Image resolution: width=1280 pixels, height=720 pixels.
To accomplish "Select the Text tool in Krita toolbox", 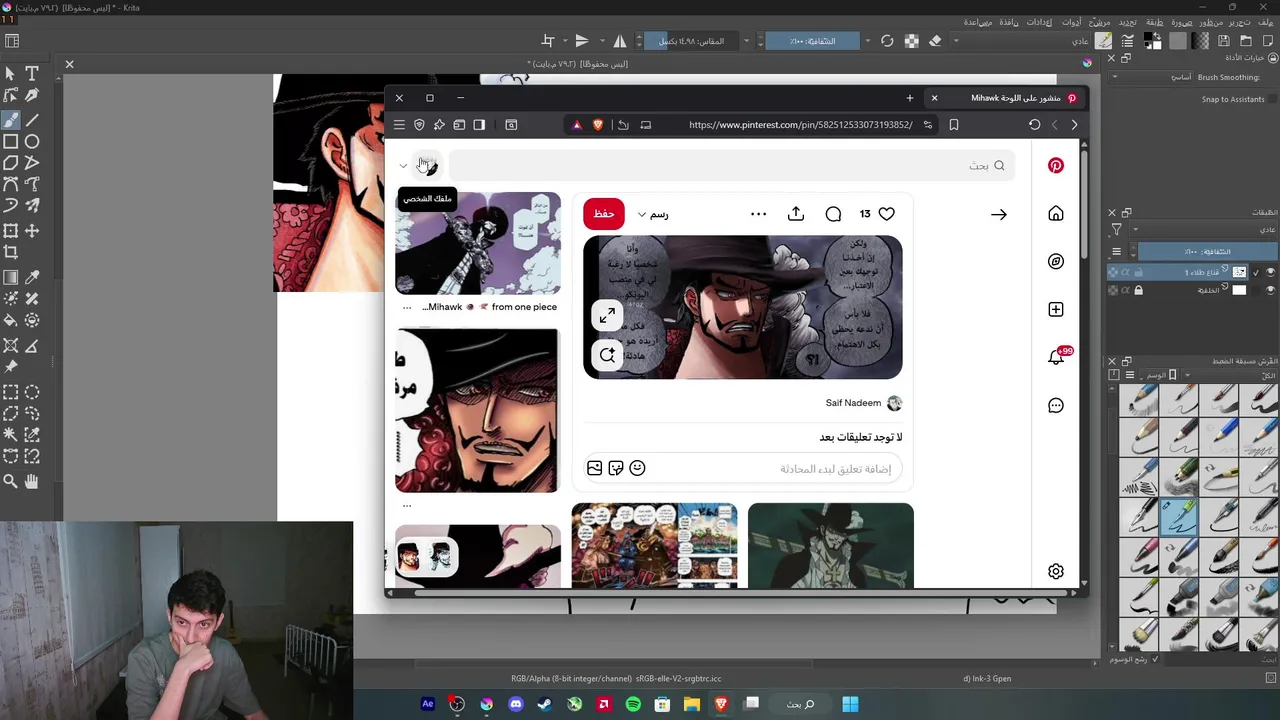I will pyautogui.click(x=32, y=73).
